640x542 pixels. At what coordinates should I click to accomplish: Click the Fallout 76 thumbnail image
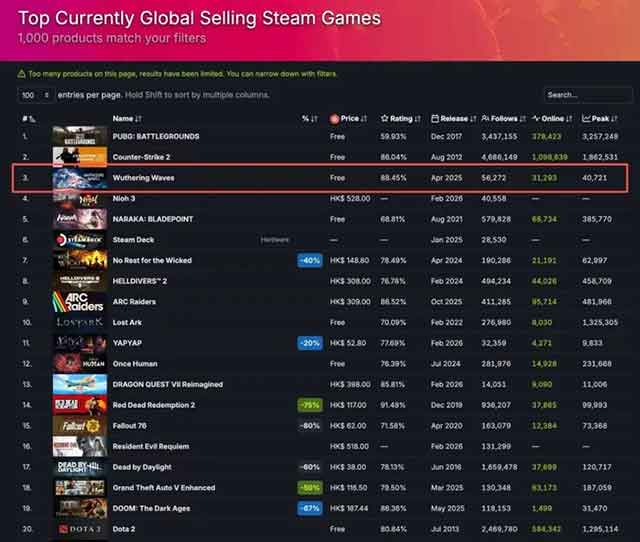[79, 425]
